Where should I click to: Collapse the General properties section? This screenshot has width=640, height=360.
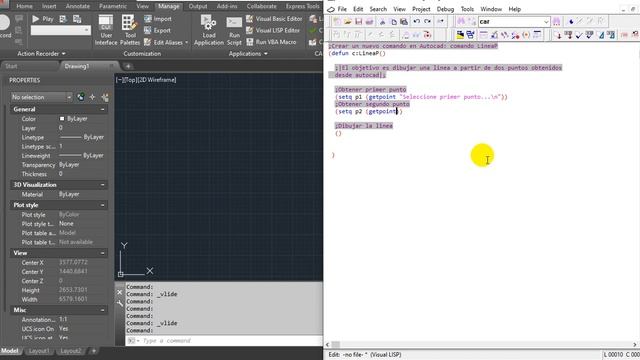coord(102,109)
